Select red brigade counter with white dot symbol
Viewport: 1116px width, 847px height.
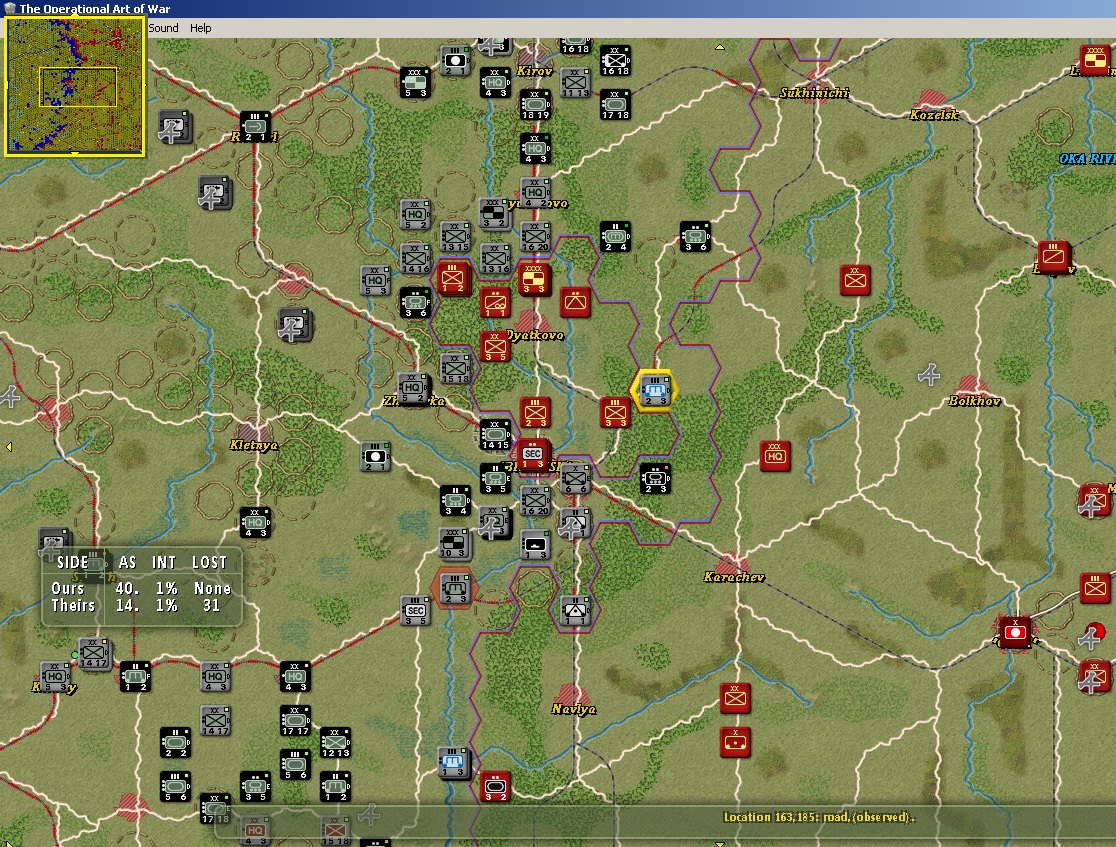point(1016,632)
